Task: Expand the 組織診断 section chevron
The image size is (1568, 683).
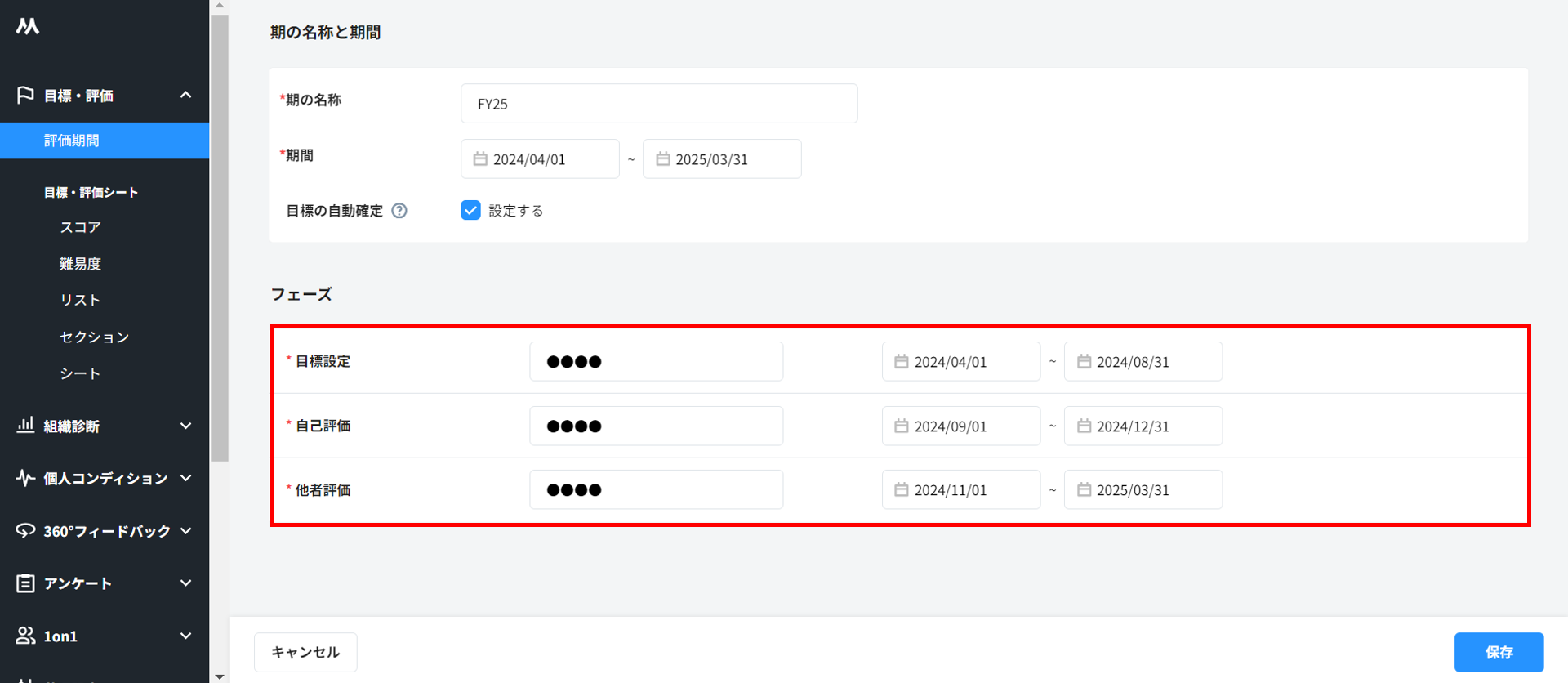Action: pyautogui.click(x=186, y=426)
